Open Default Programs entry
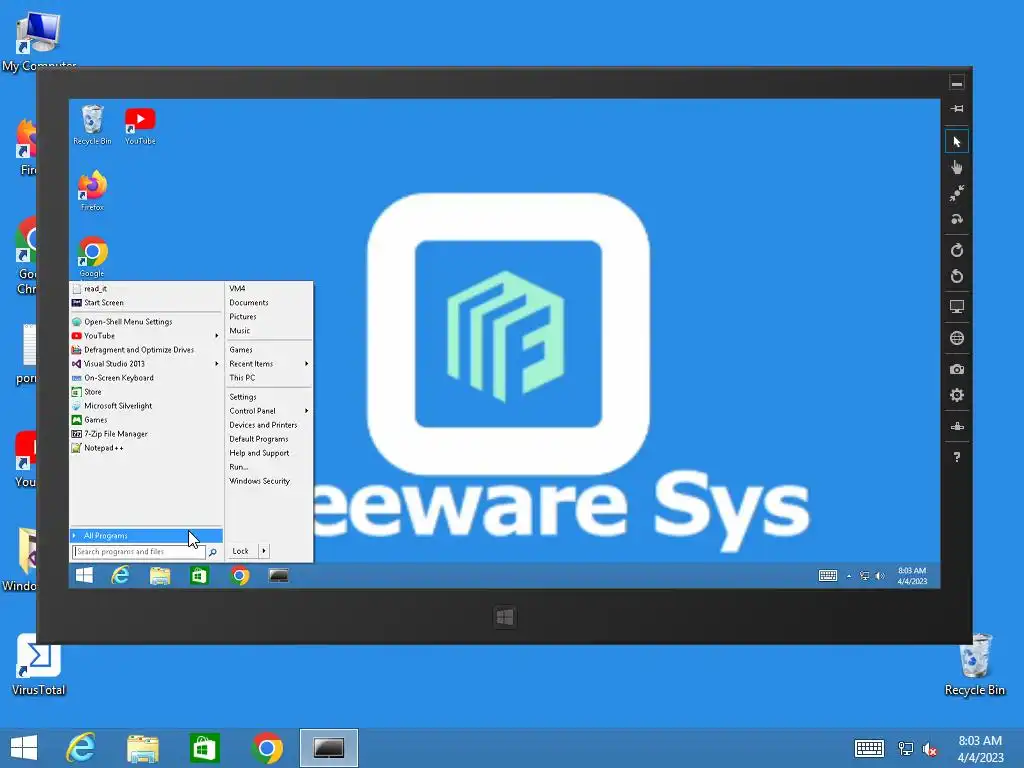 [x=268, y=439]
